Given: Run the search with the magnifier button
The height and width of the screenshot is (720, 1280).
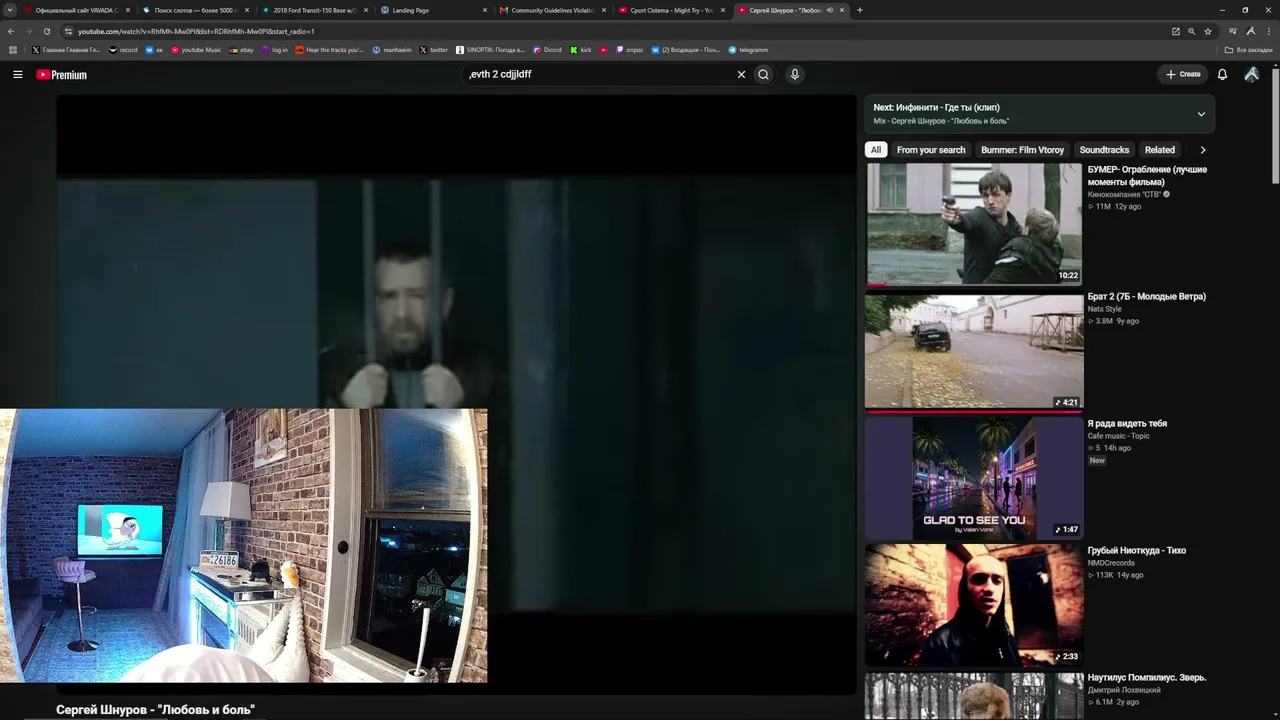Looking at the screenshot, I should [x=764, y=74].
